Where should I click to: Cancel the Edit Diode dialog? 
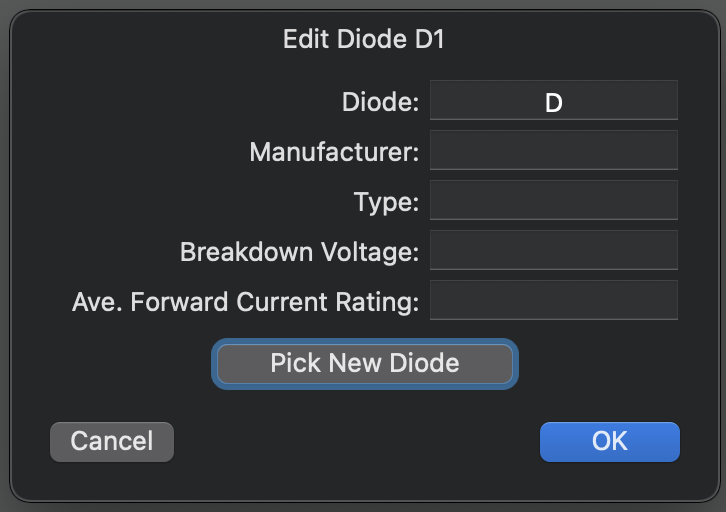coord(112,441)
